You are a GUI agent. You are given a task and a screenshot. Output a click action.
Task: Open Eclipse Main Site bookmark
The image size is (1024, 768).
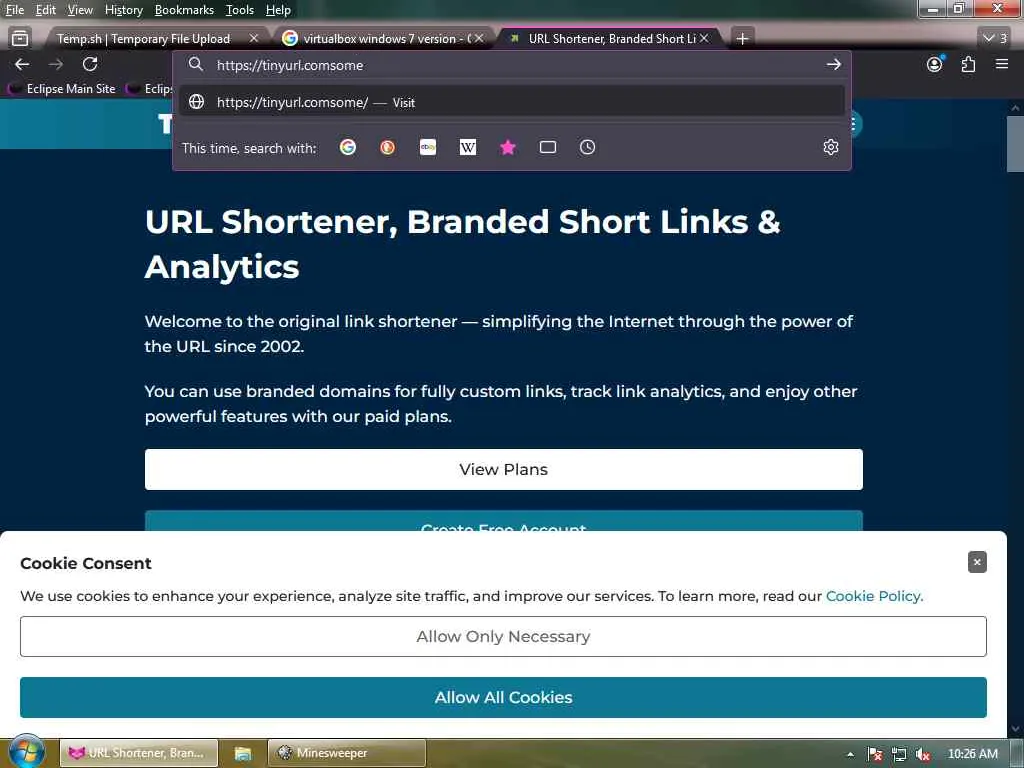tap(64, 89)
